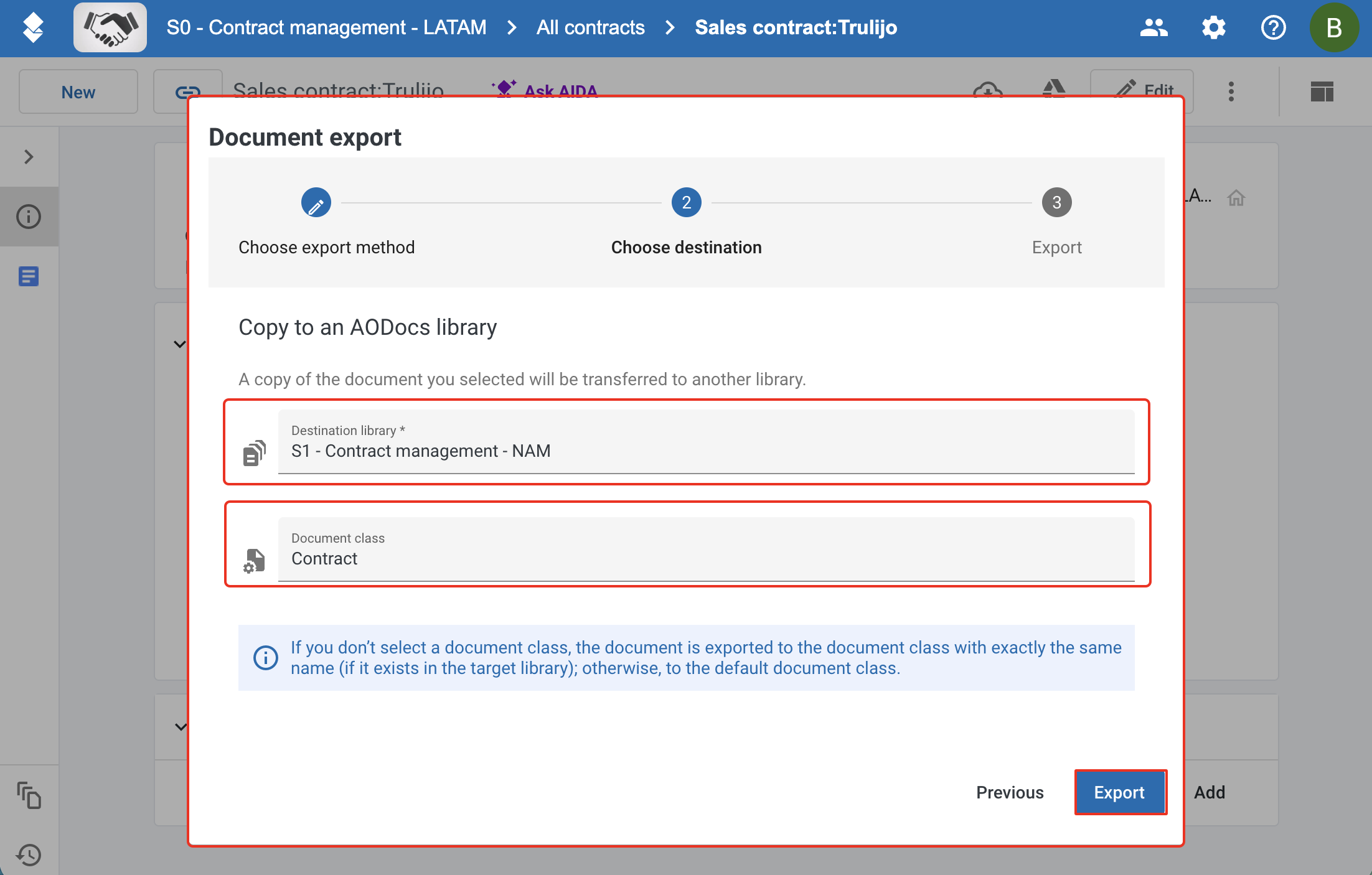Click the info icon in the blue notice
Image resolution: width=1372 pixels, height=875 pixels.
(266, 658)
